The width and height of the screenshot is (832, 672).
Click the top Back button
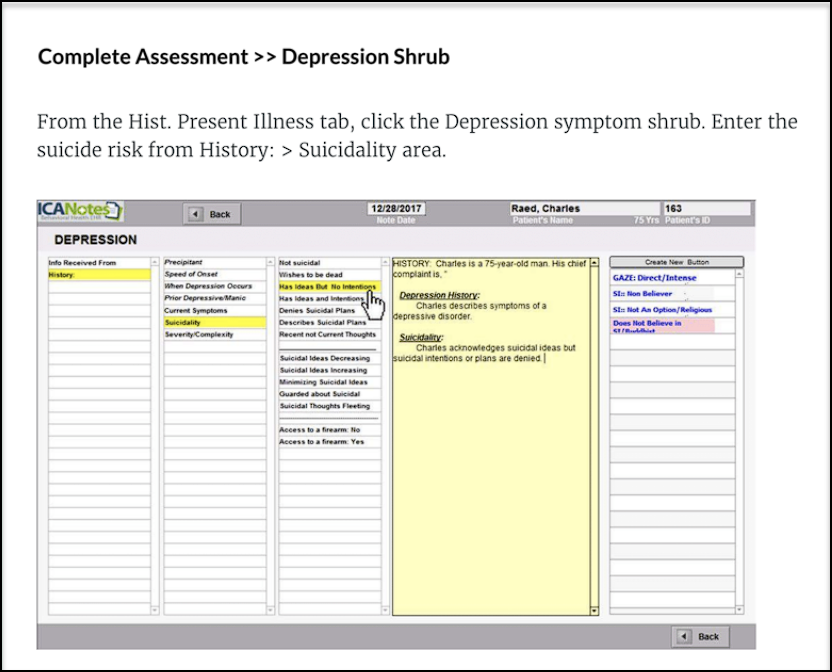pyautogui.click(x=212, y=214)
